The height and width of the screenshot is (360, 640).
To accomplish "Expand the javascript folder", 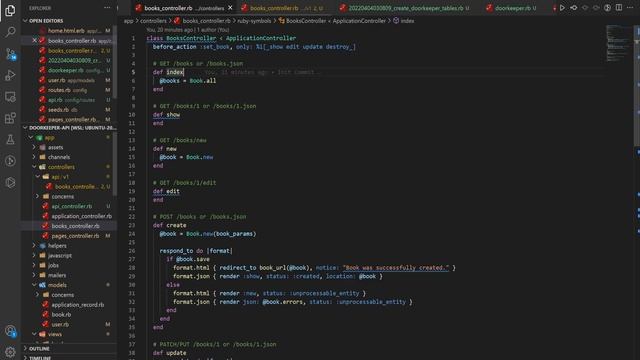I will [x=34, y=256].
